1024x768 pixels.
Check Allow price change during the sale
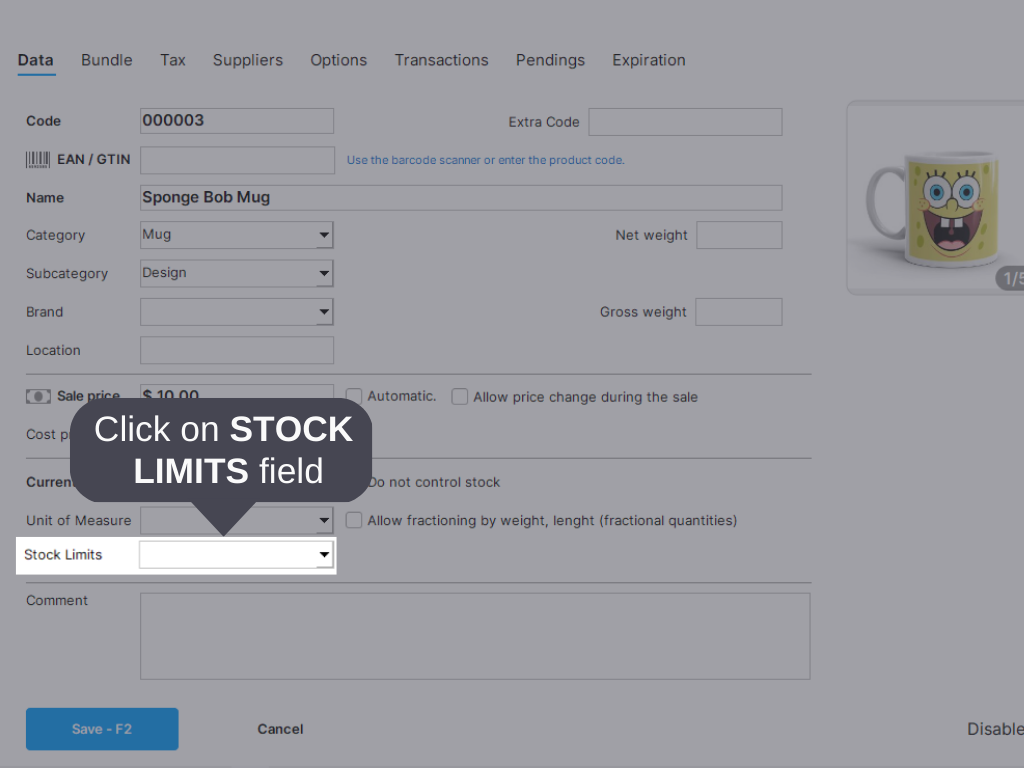[460, 396]
